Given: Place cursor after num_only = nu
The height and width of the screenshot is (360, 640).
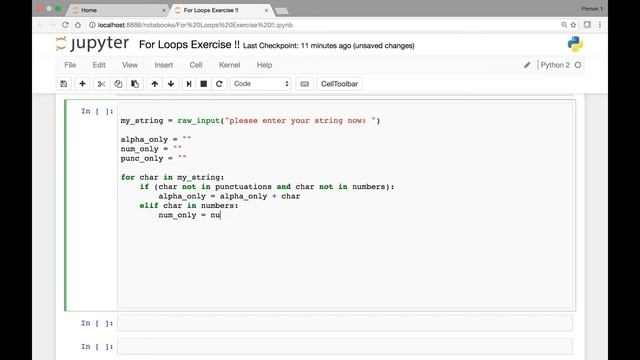Looking at the screenshot, I should click(x=221, y=215).
